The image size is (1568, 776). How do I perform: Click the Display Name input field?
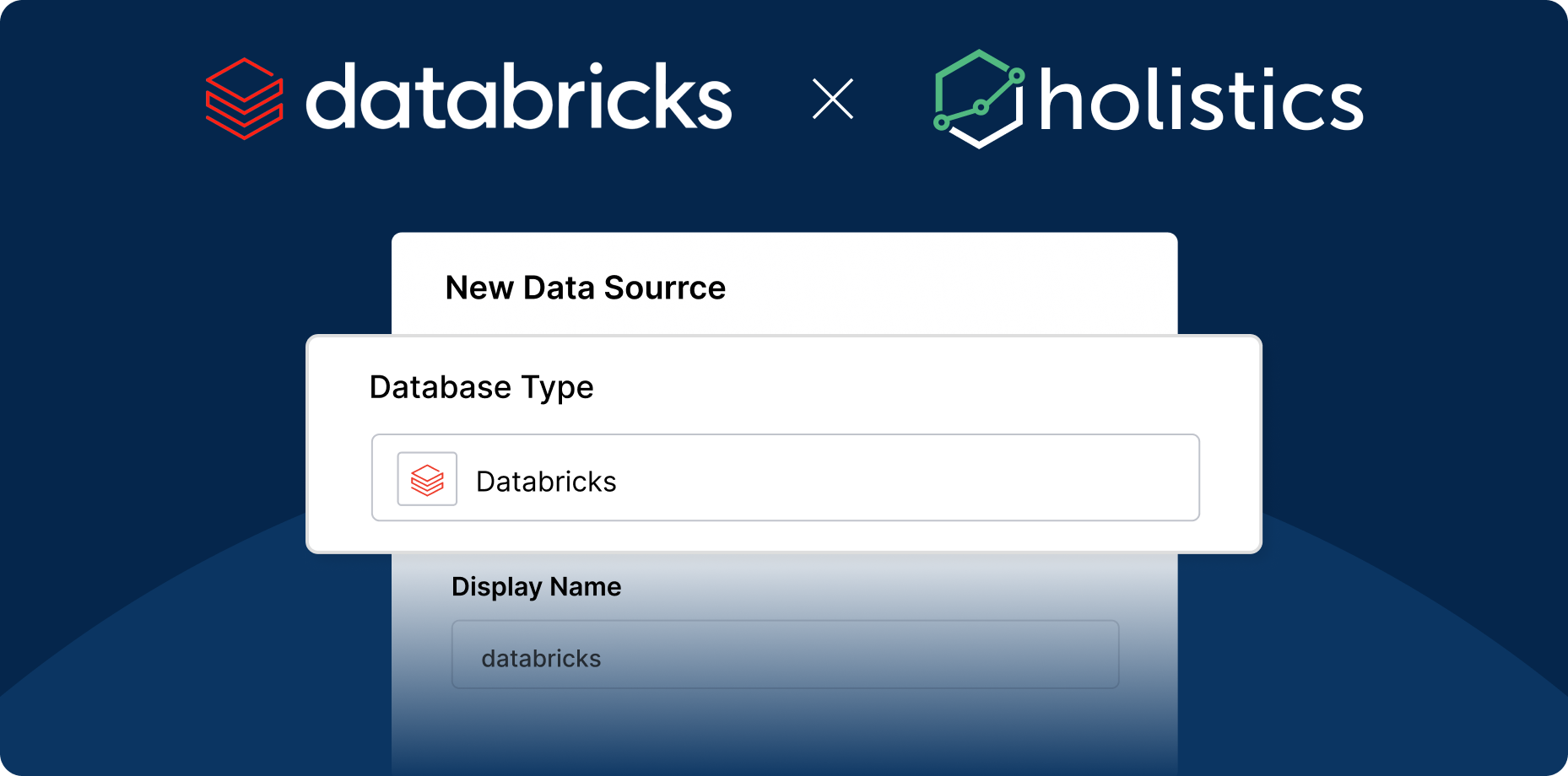point(786,655)
